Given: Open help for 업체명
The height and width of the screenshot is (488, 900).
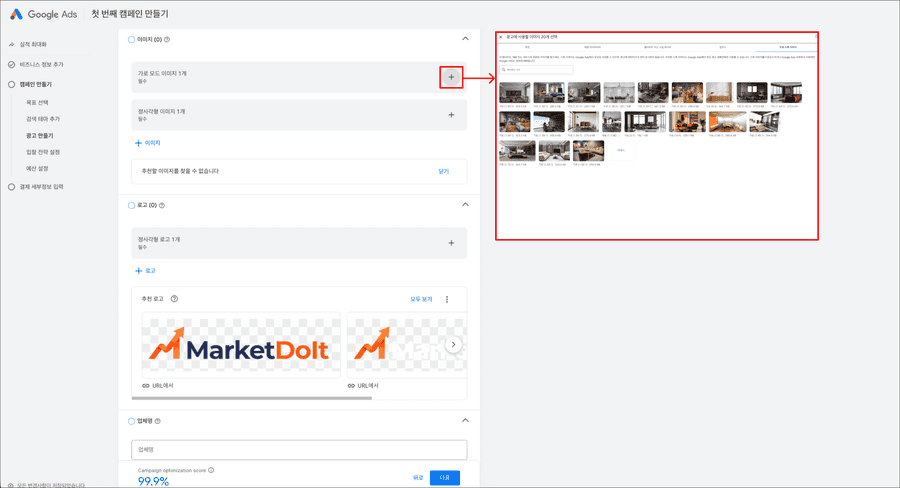Looking at the screenshot, I should tap(158, 421).
